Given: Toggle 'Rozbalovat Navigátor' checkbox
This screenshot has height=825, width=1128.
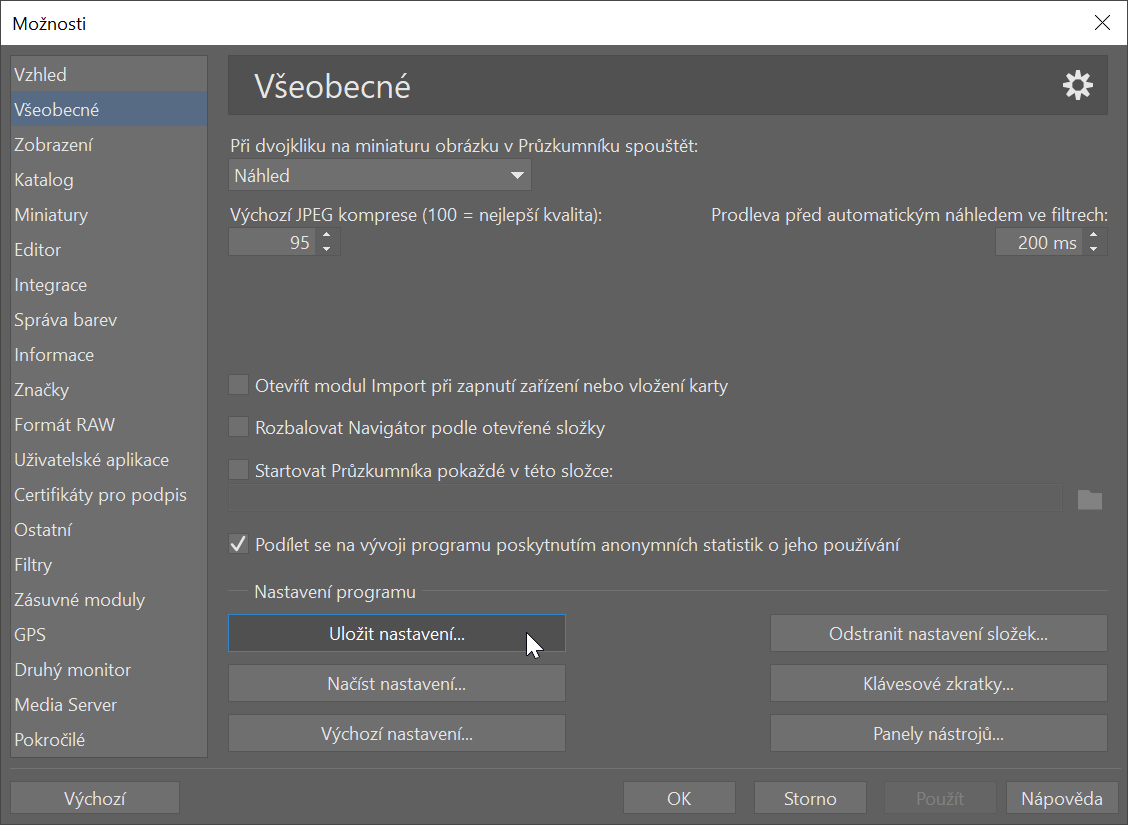Looking at the screenshot, I should [238, 428].
